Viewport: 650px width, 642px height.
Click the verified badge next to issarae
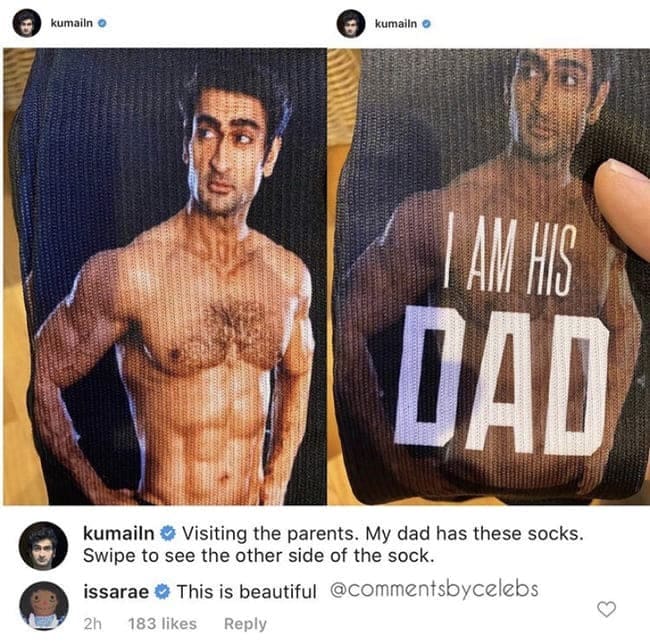(162, 591)
